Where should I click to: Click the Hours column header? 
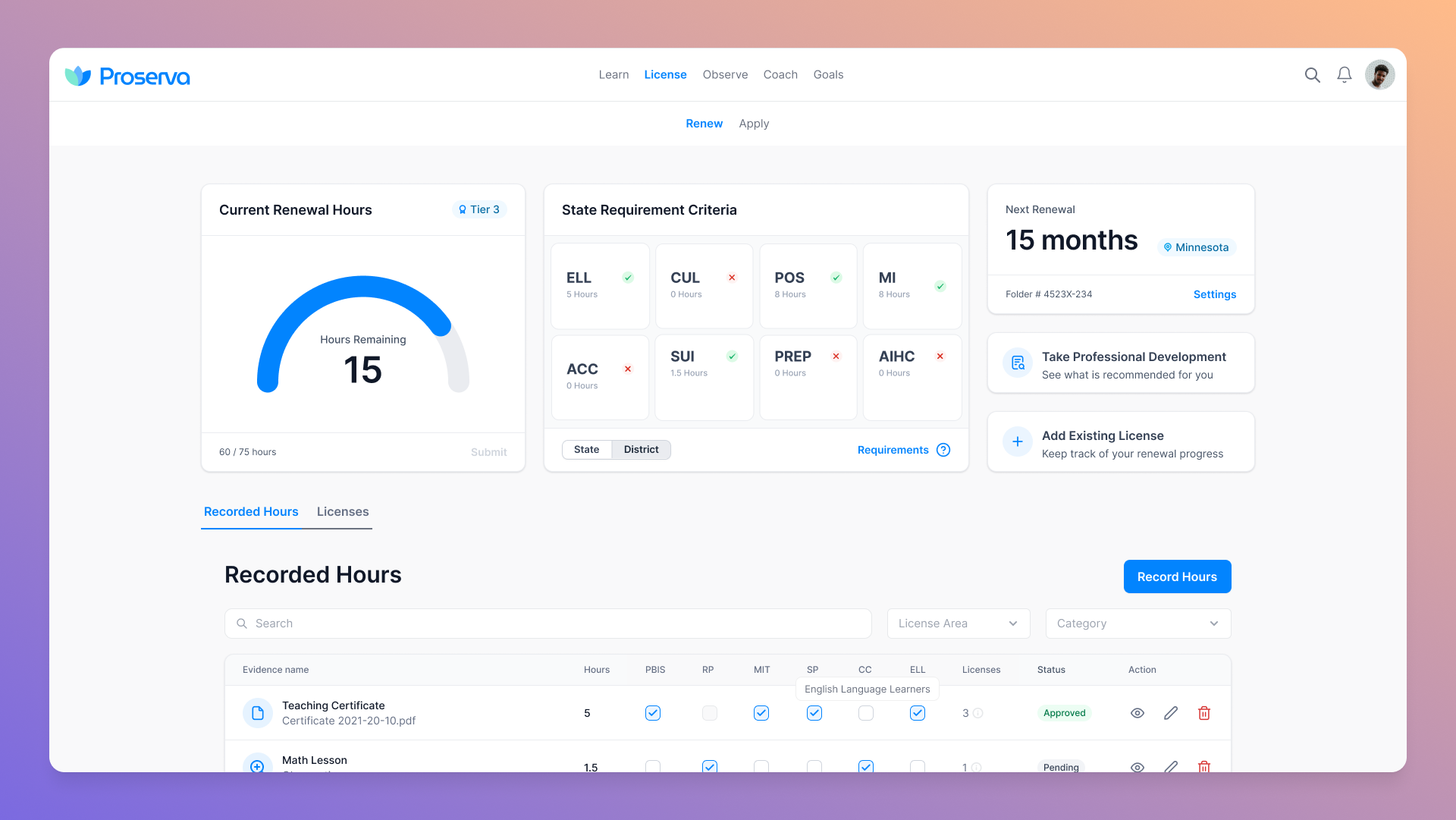[597, 670]
